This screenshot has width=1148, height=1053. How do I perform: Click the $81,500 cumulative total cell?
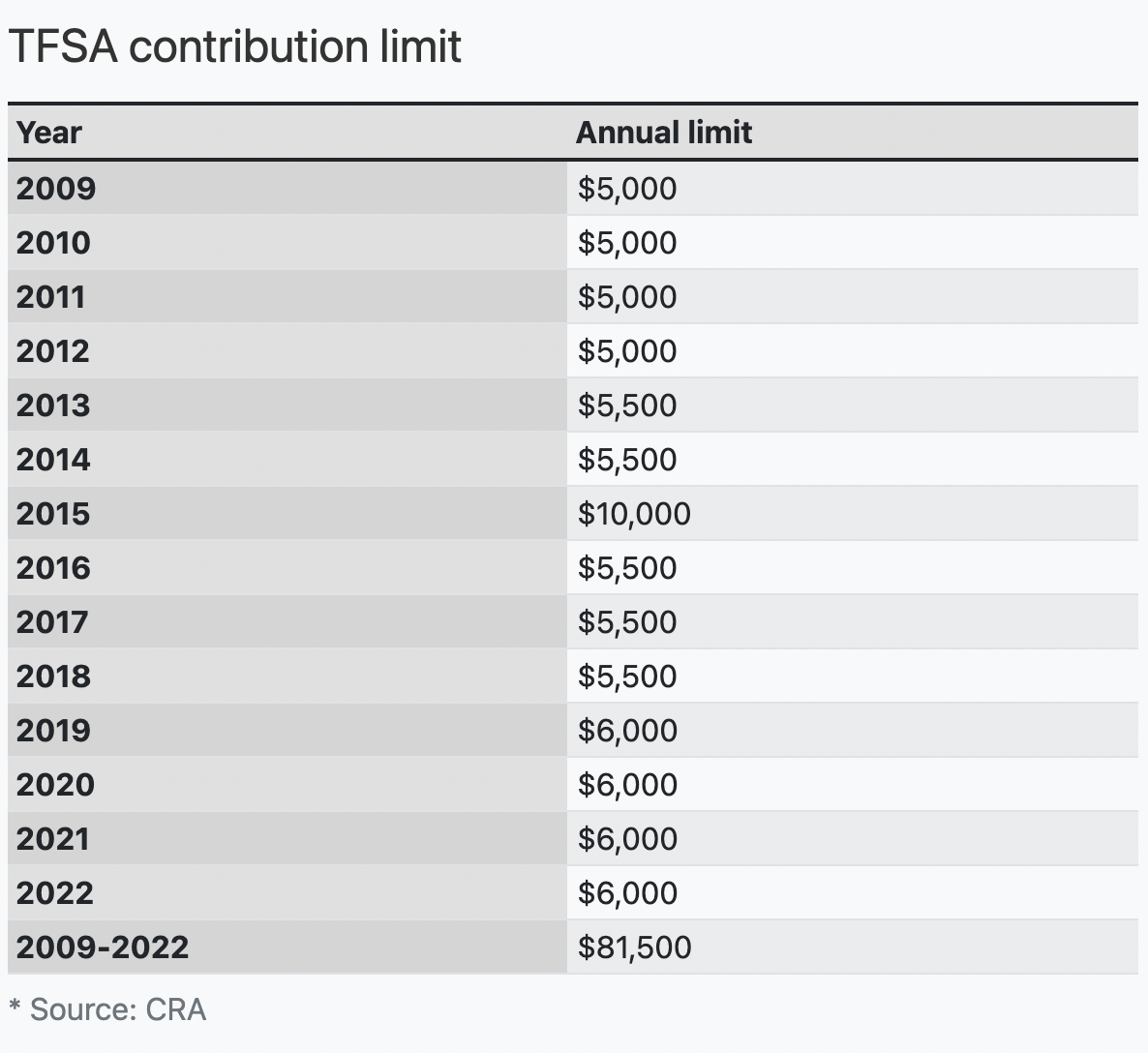pos(634,947)
